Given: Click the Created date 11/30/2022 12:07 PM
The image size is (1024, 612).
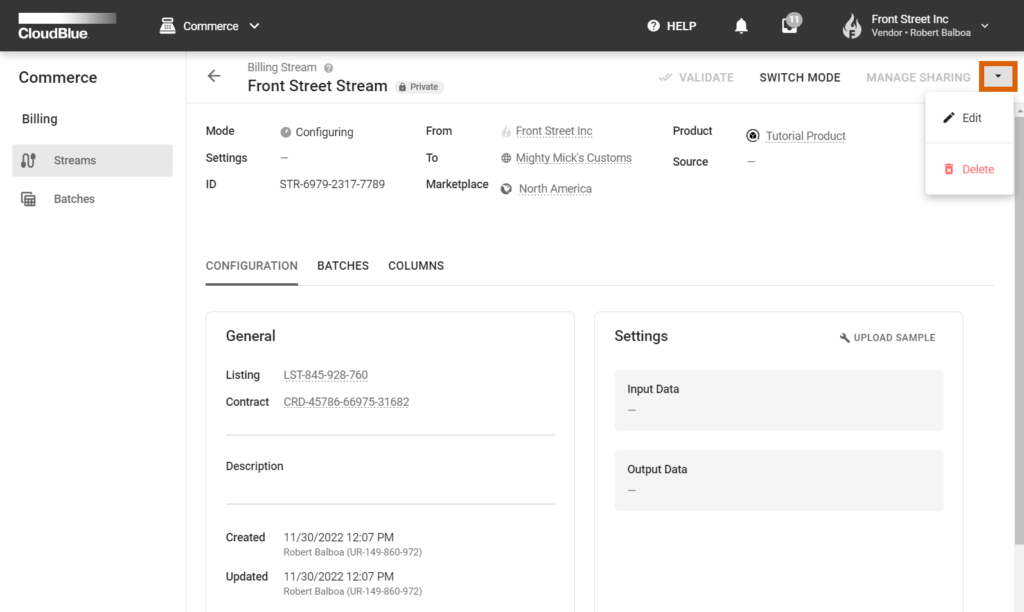Looking at the screenshot, I should [338, 538].
